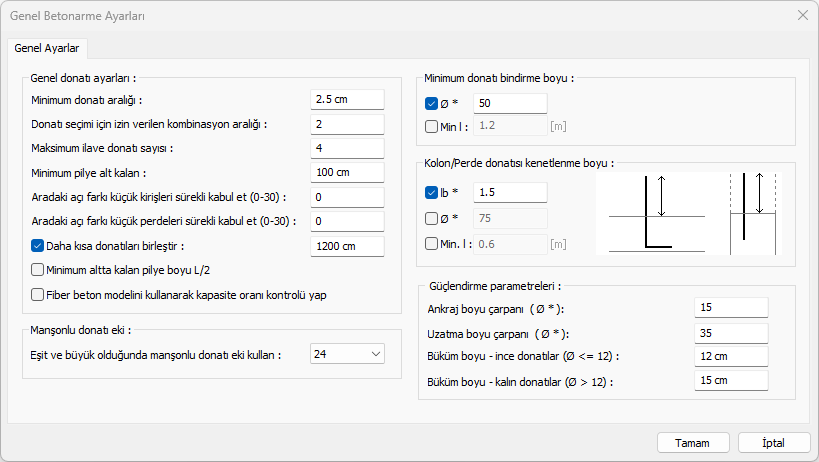This screenshot has width=819, height=462.
Task: Click the İptal button
Action: (x=773, y=443)
